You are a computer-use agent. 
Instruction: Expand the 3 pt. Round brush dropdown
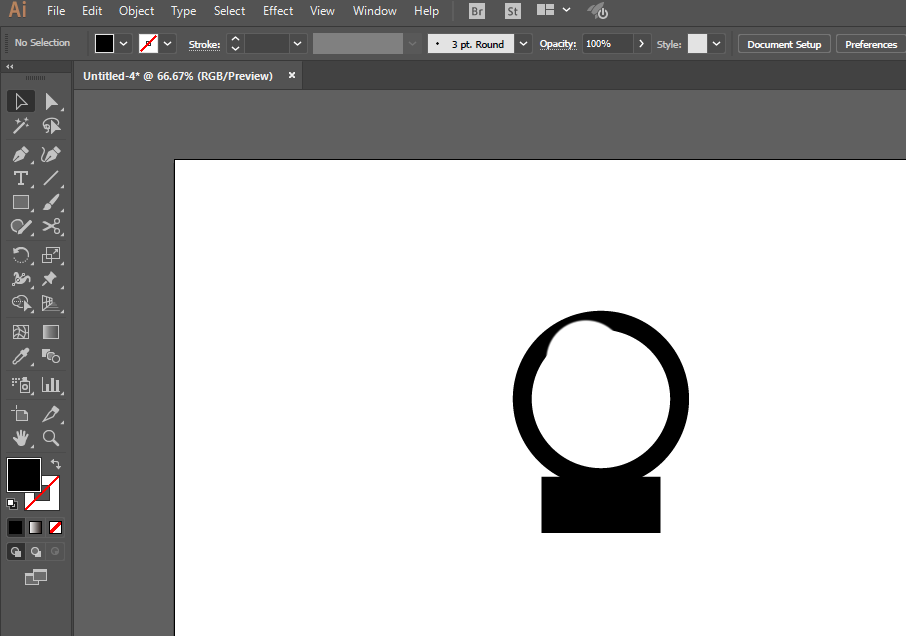coord(524,44)
